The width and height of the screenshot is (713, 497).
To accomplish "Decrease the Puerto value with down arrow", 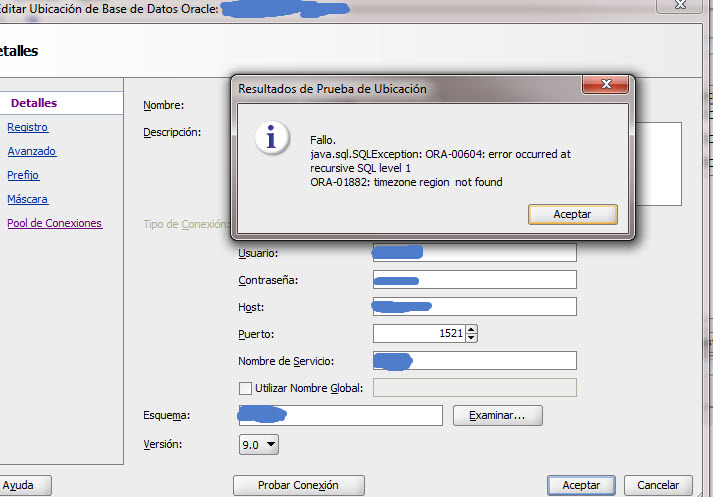I will [472, 338].
